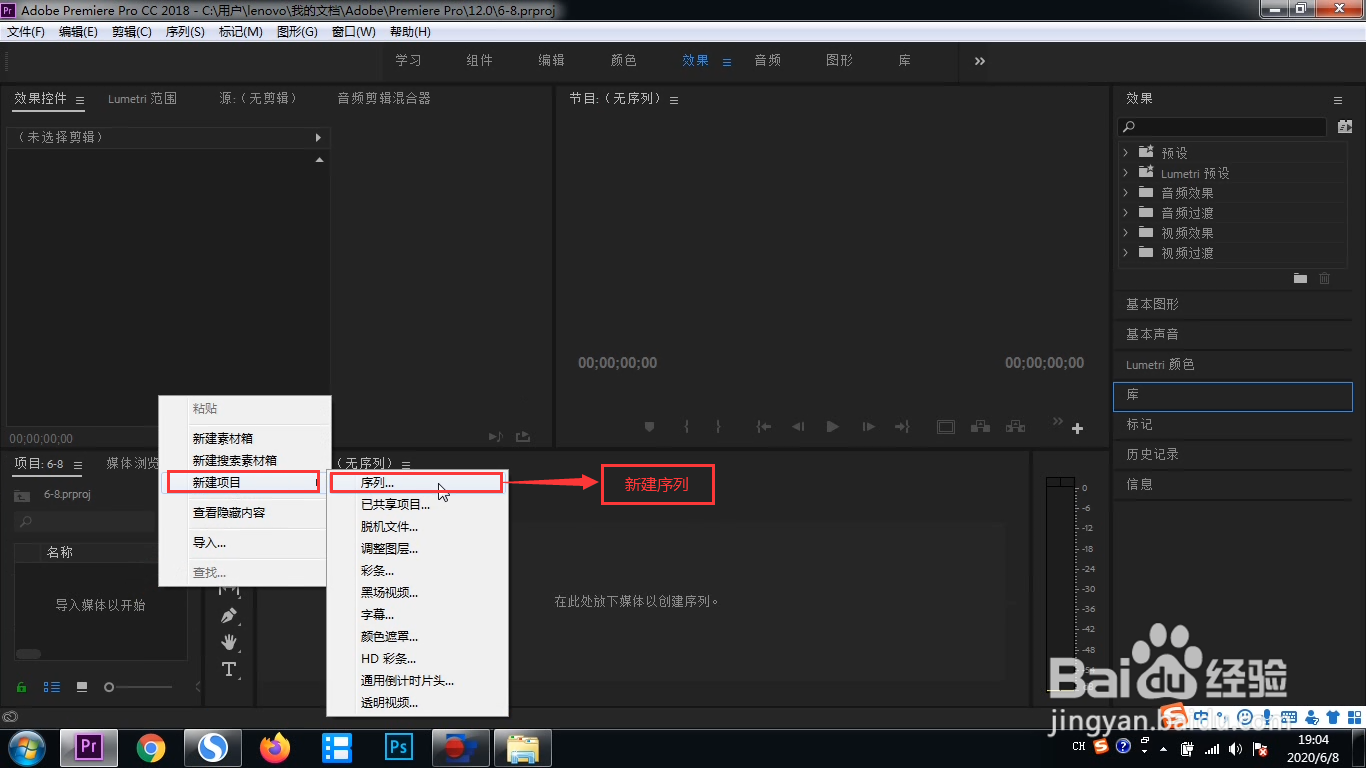Viewport: 1366px width, 768px height.
Task: Select the Pen tool in the timeline toolbar
Action: (230, 614)
